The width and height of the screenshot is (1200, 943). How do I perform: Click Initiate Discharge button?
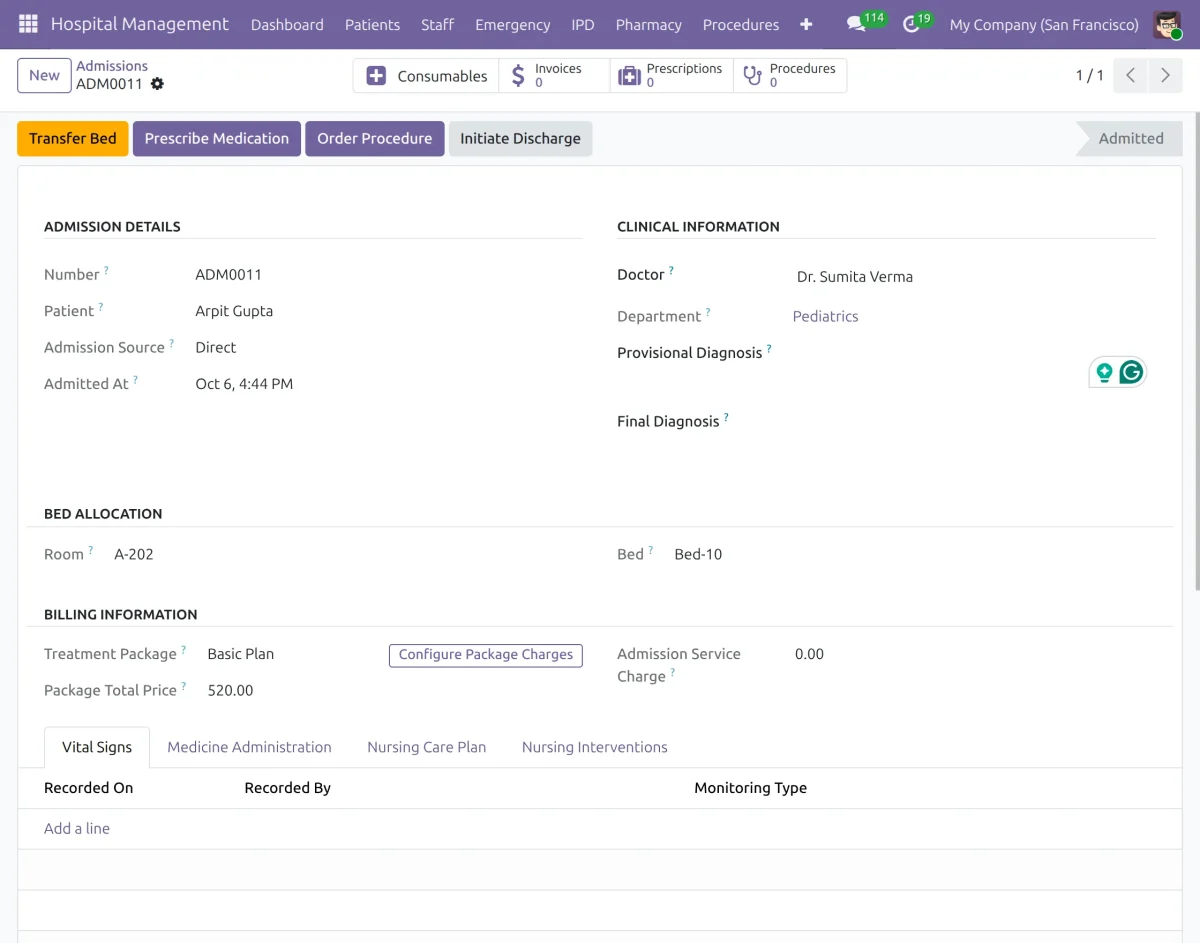520,138
